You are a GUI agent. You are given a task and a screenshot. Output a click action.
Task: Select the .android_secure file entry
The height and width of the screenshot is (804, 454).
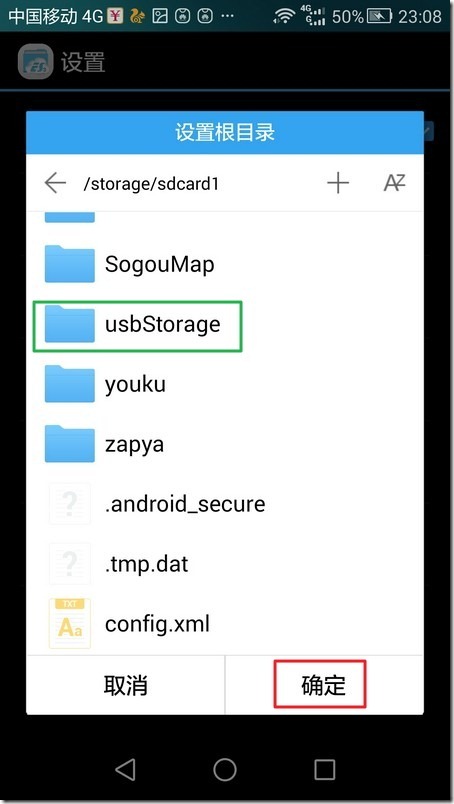[225, 504]
